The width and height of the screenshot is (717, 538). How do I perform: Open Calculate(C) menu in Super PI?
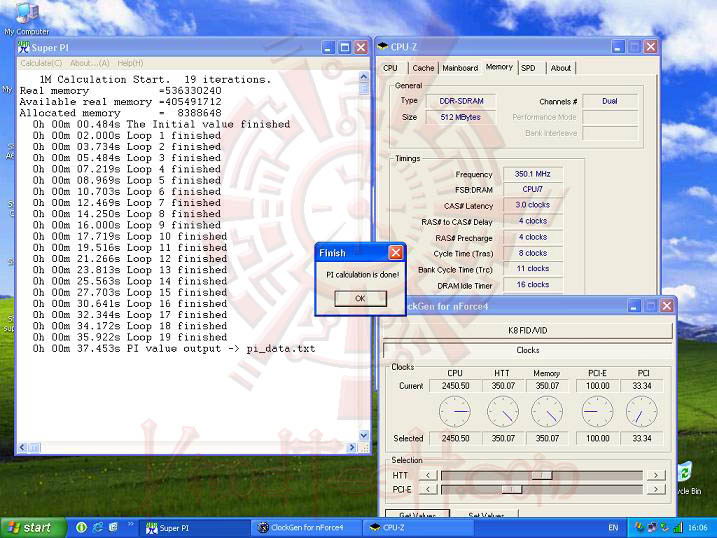click(41, 63)
